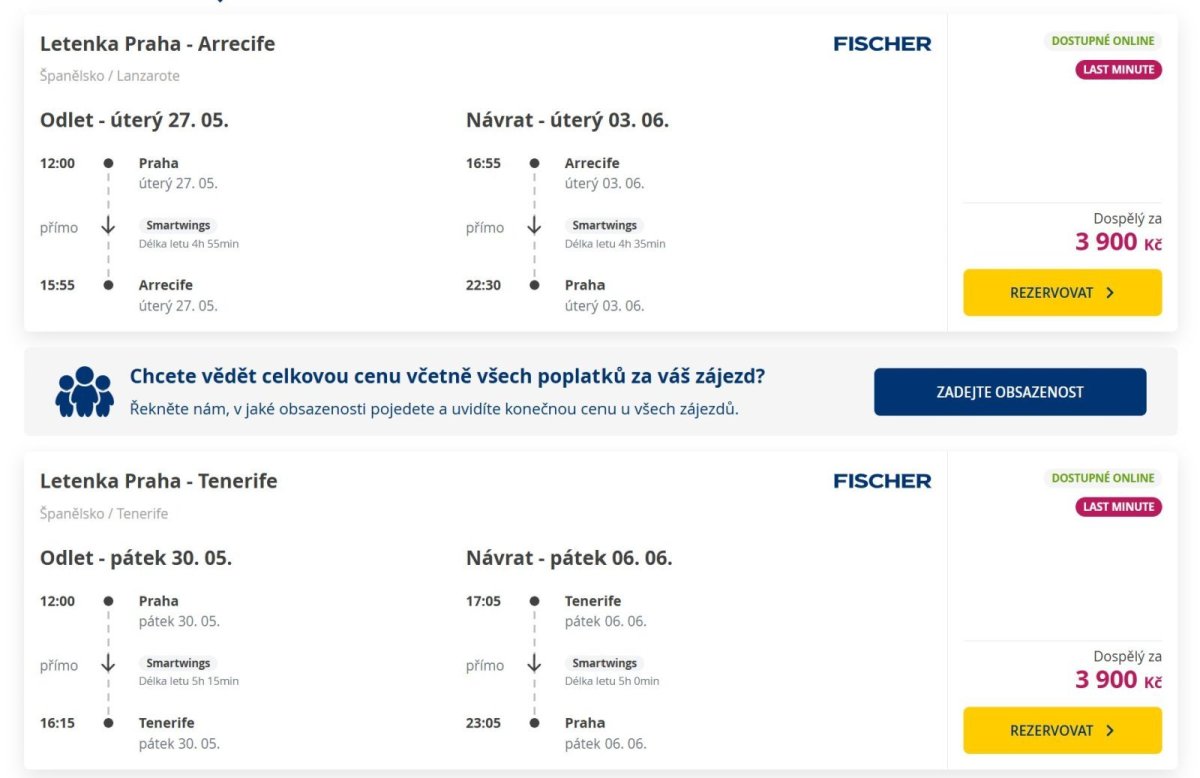Click the Dostupné online badge on Arrecife offer
This screenshot has width=1200, height=778.
1102,41
